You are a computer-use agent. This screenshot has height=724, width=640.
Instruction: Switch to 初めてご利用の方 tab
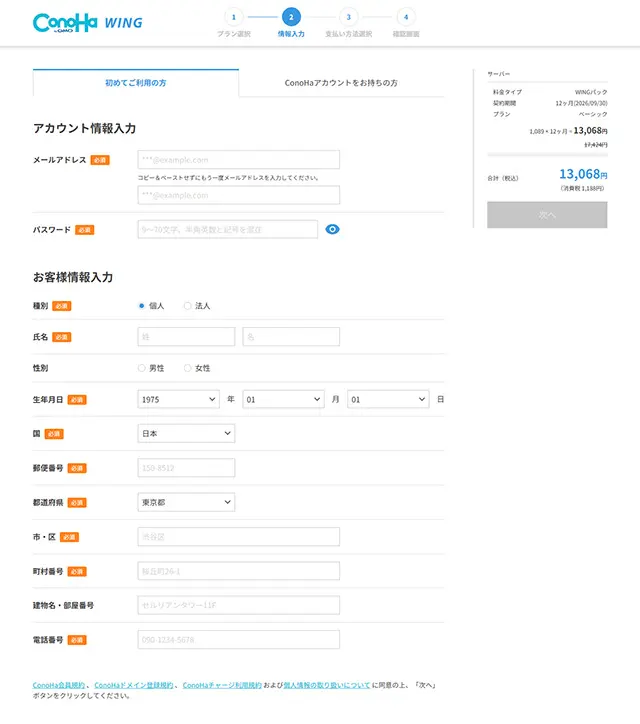136,83
